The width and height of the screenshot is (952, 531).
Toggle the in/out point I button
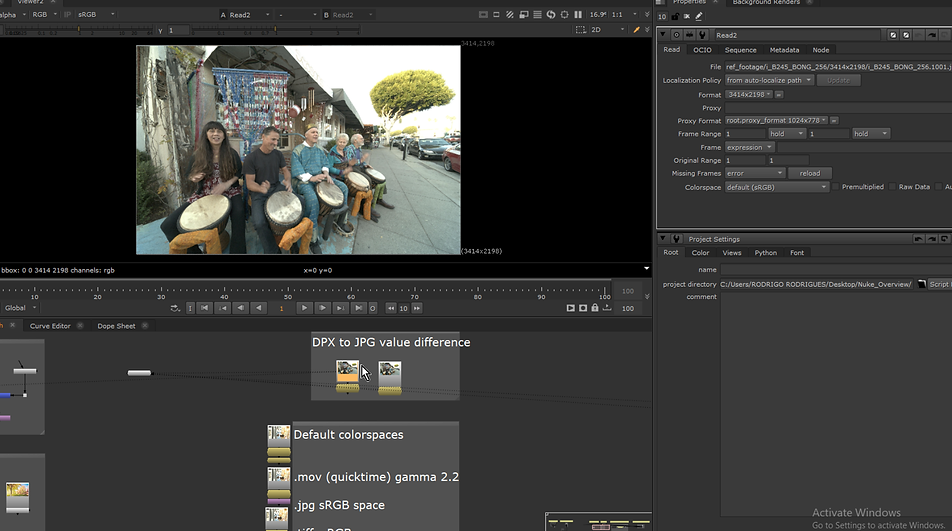point(190,308)
